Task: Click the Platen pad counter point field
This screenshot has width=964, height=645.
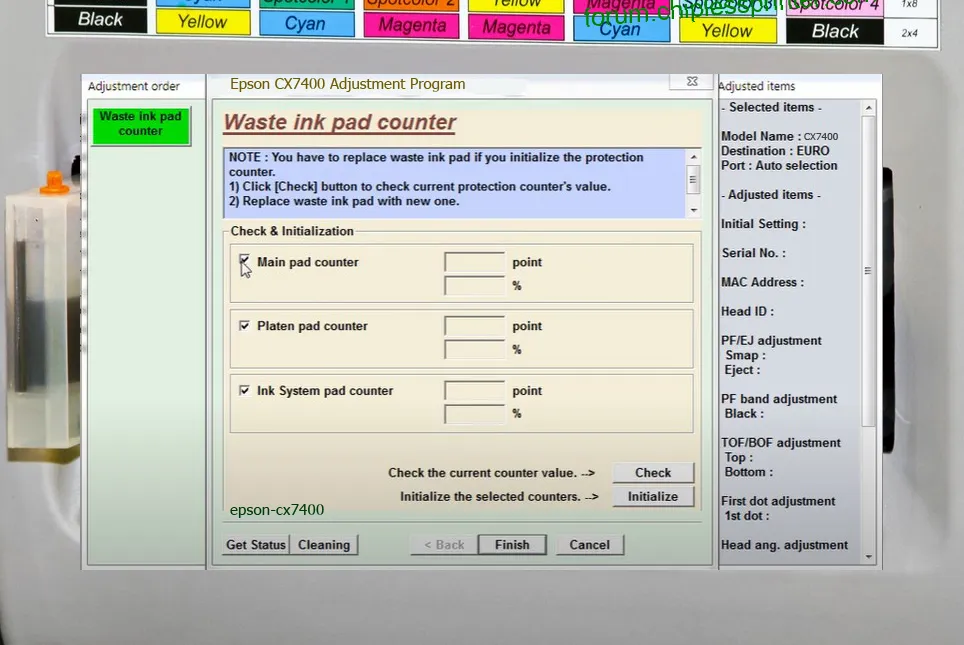Action: pyautogui.click(x=475, y=326)
